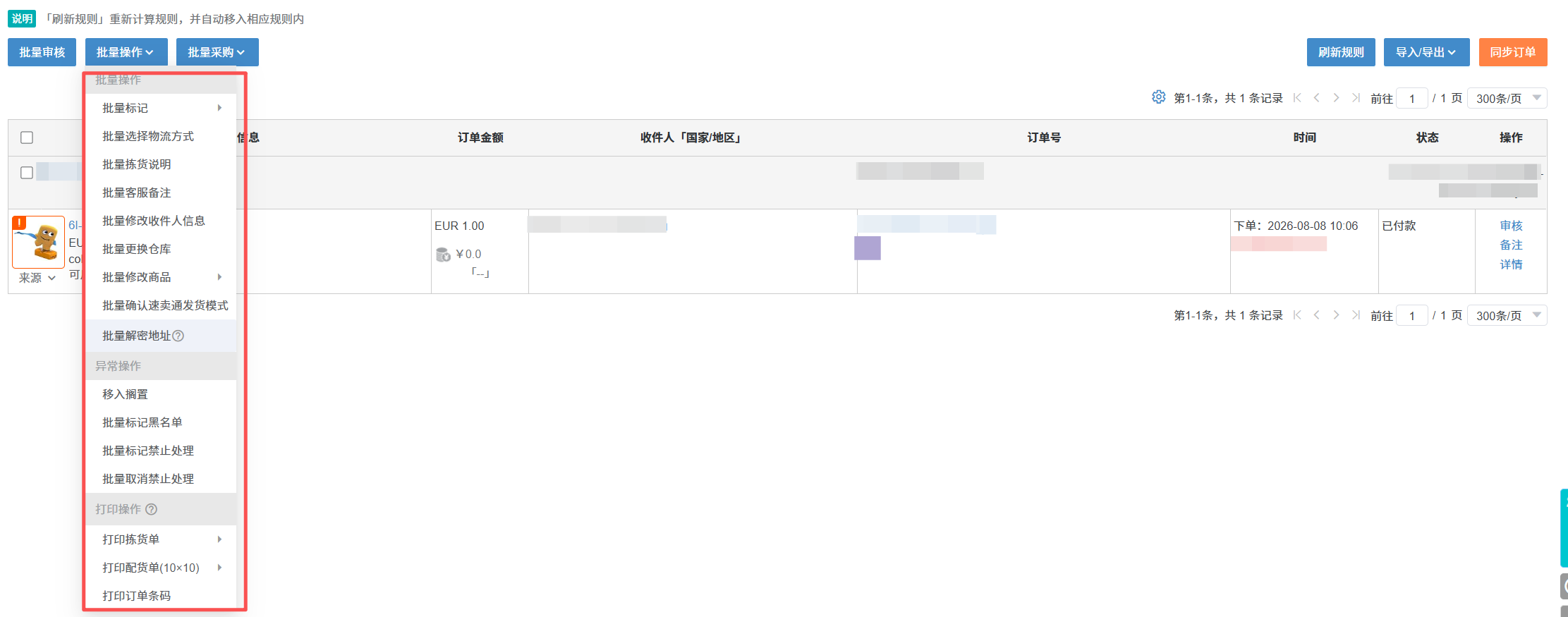
Task: Open the 备注 link in the order row
Action: (1511, 245)
